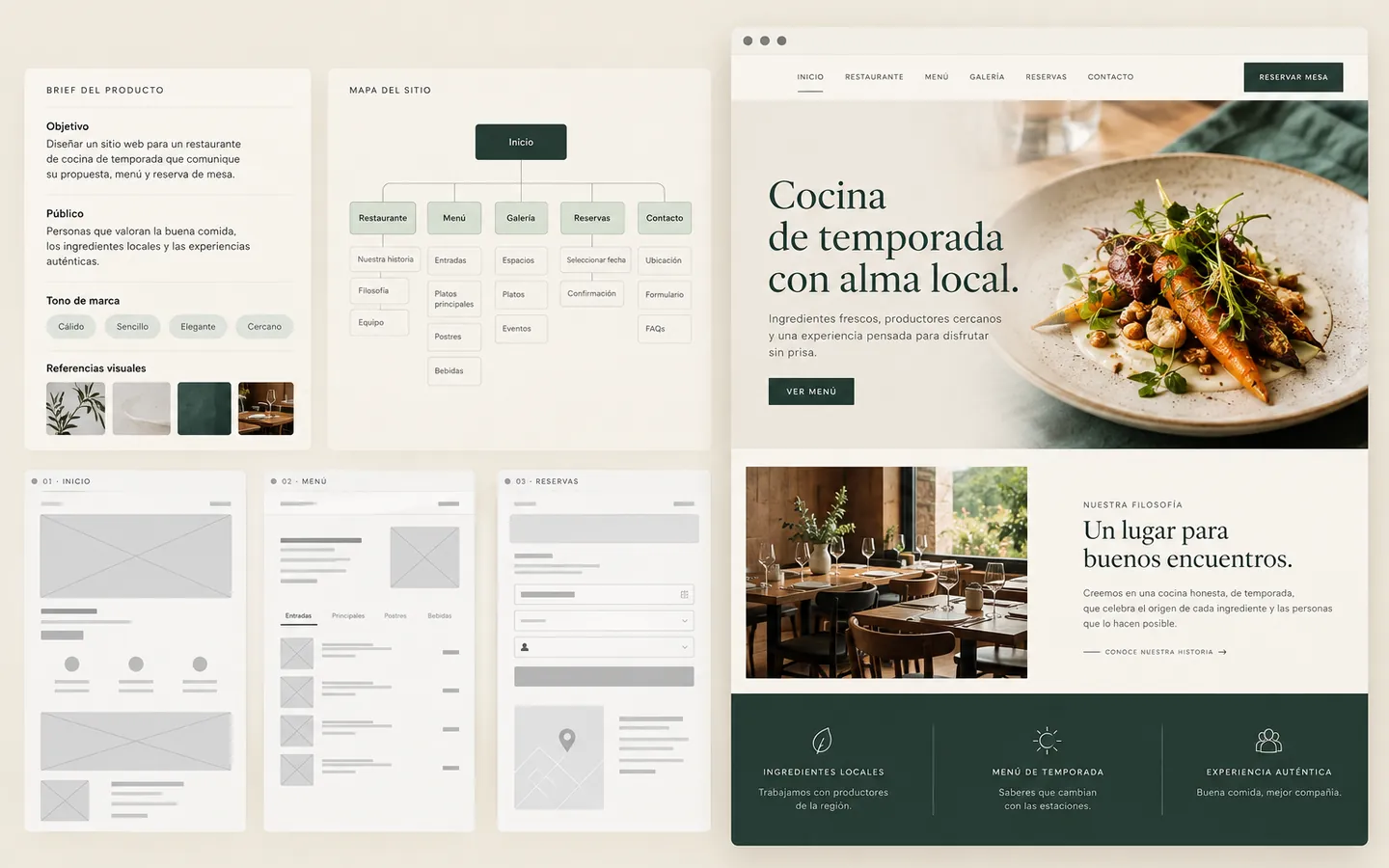
Task: Click the Platos principales node in the sitemap
Action: pos(454,299)
